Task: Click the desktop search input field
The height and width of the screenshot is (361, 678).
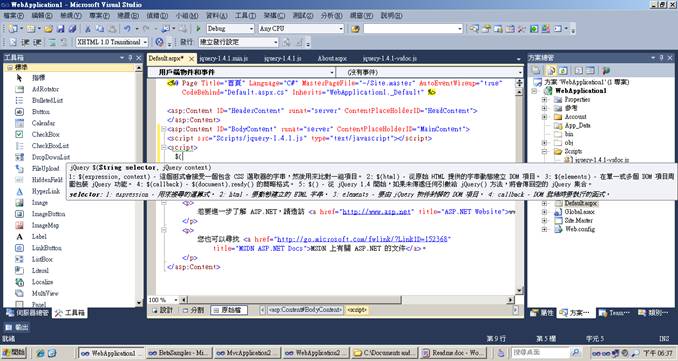Action: pyautogui.click(x=540, y=353)
